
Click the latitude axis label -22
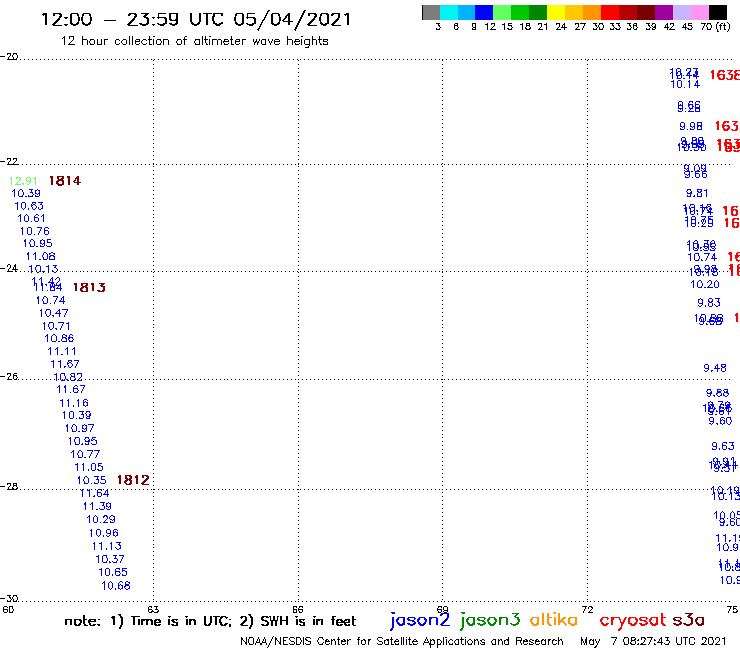[9, 161]
